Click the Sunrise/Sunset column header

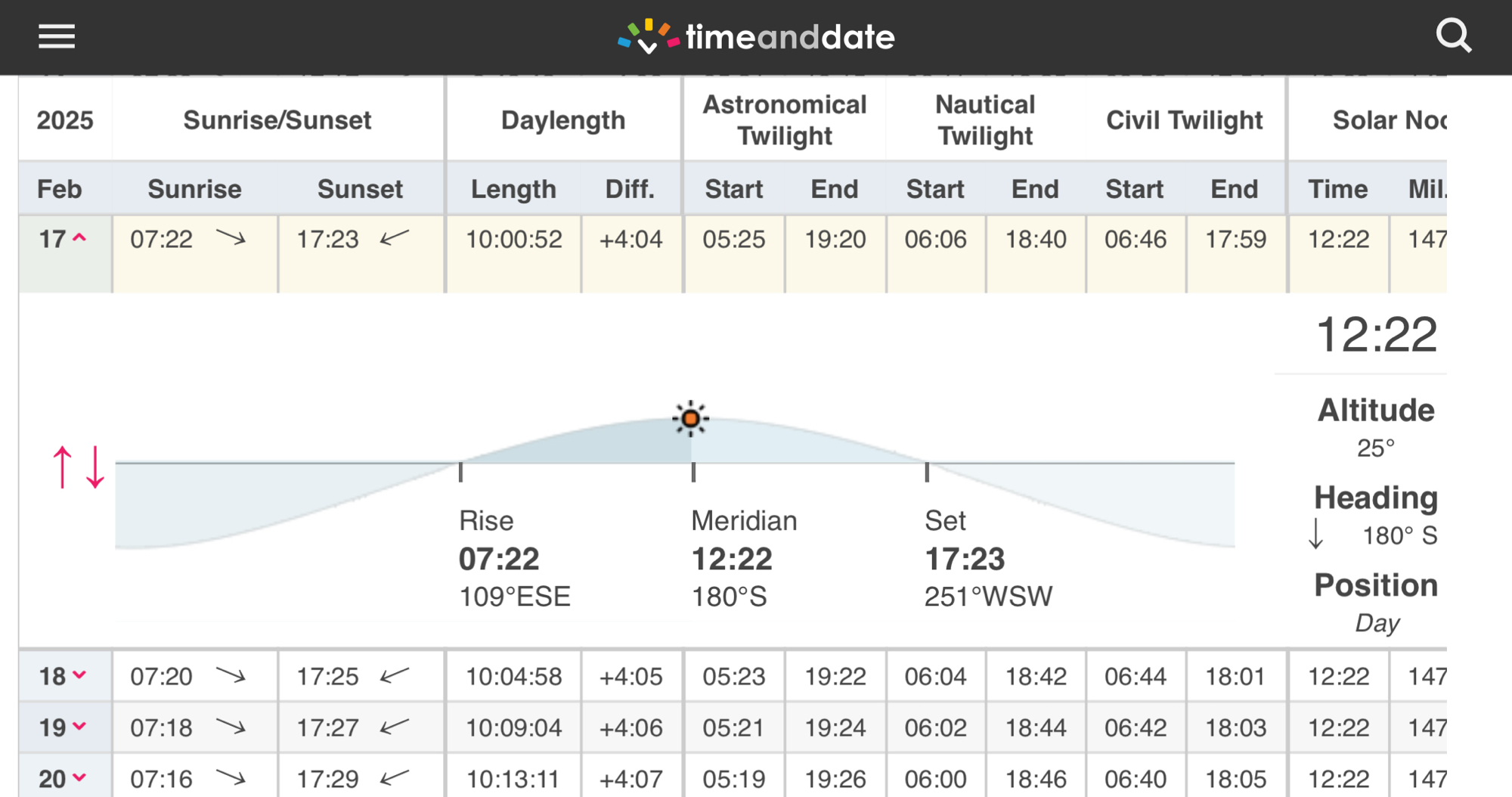tap(277, 120)
